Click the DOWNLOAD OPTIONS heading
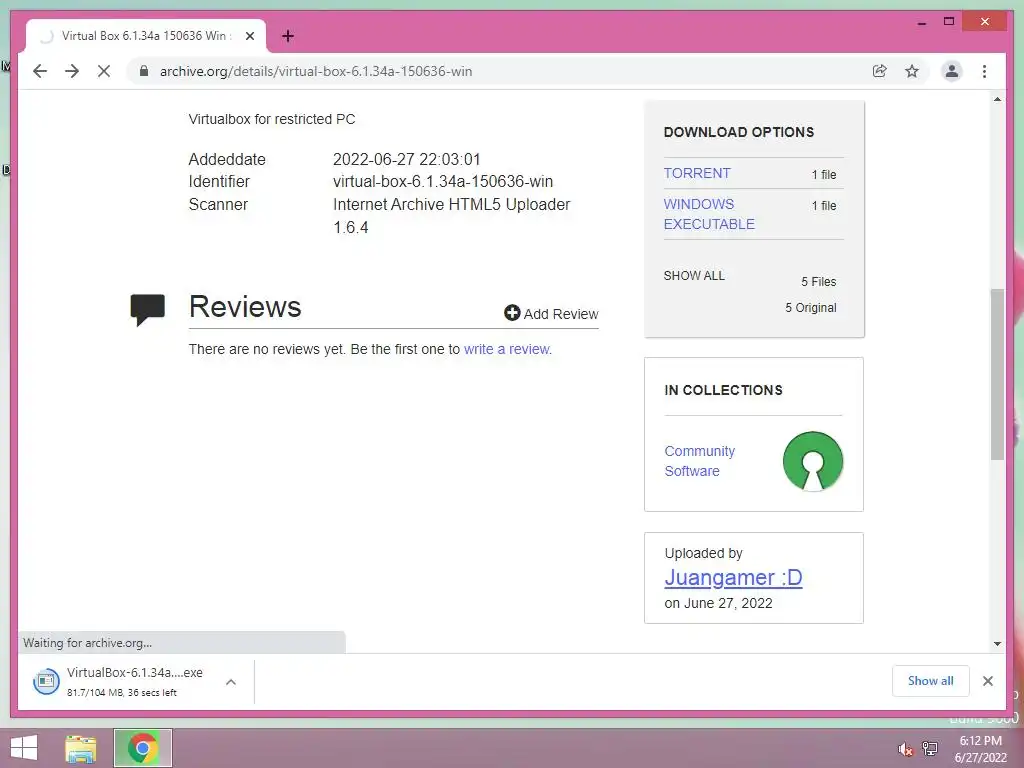The width and height of the screenshot is (1024, 768). click(x=739, y=132)
